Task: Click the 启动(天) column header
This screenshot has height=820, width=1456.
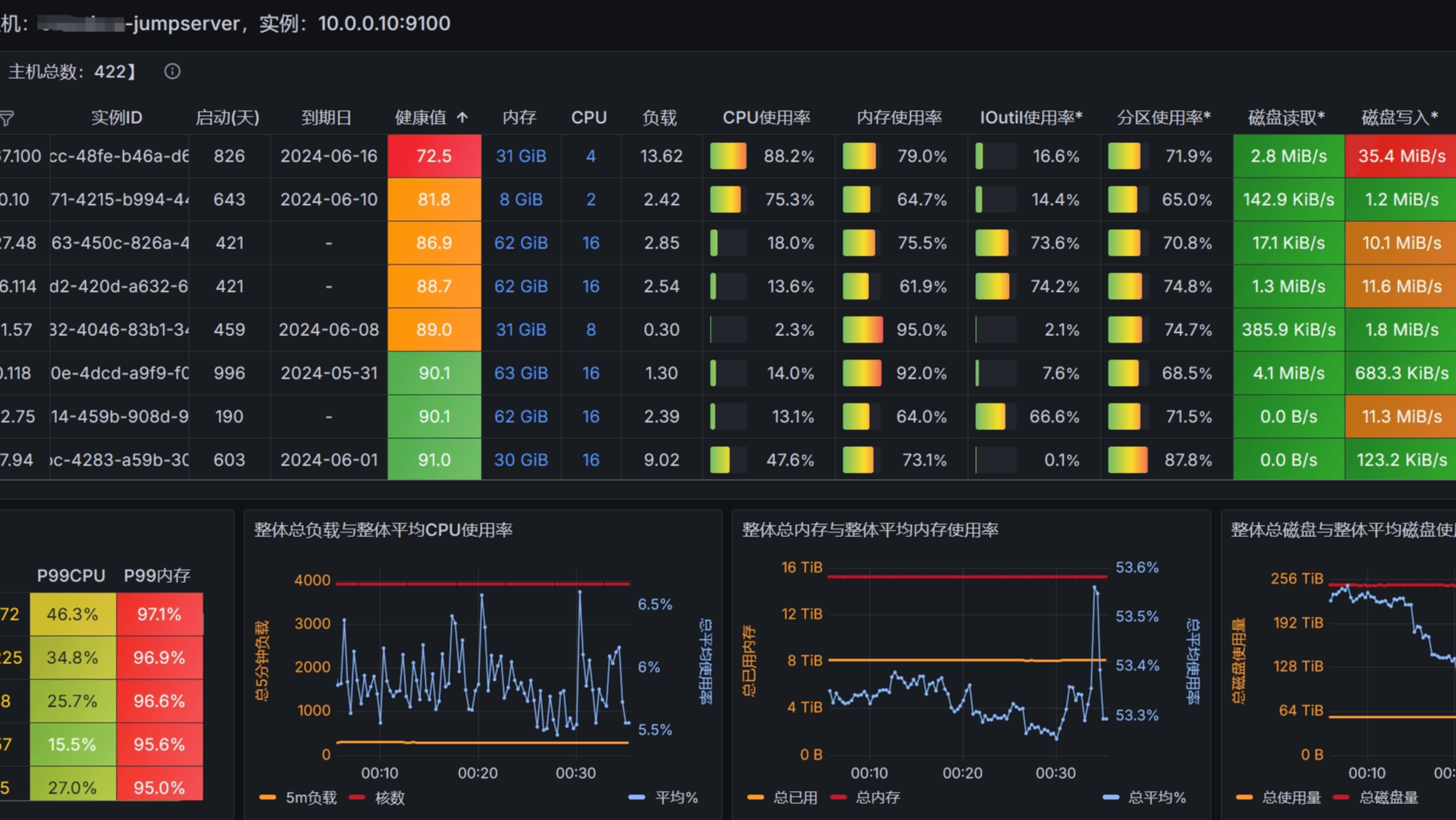Action: click(228, 117)
